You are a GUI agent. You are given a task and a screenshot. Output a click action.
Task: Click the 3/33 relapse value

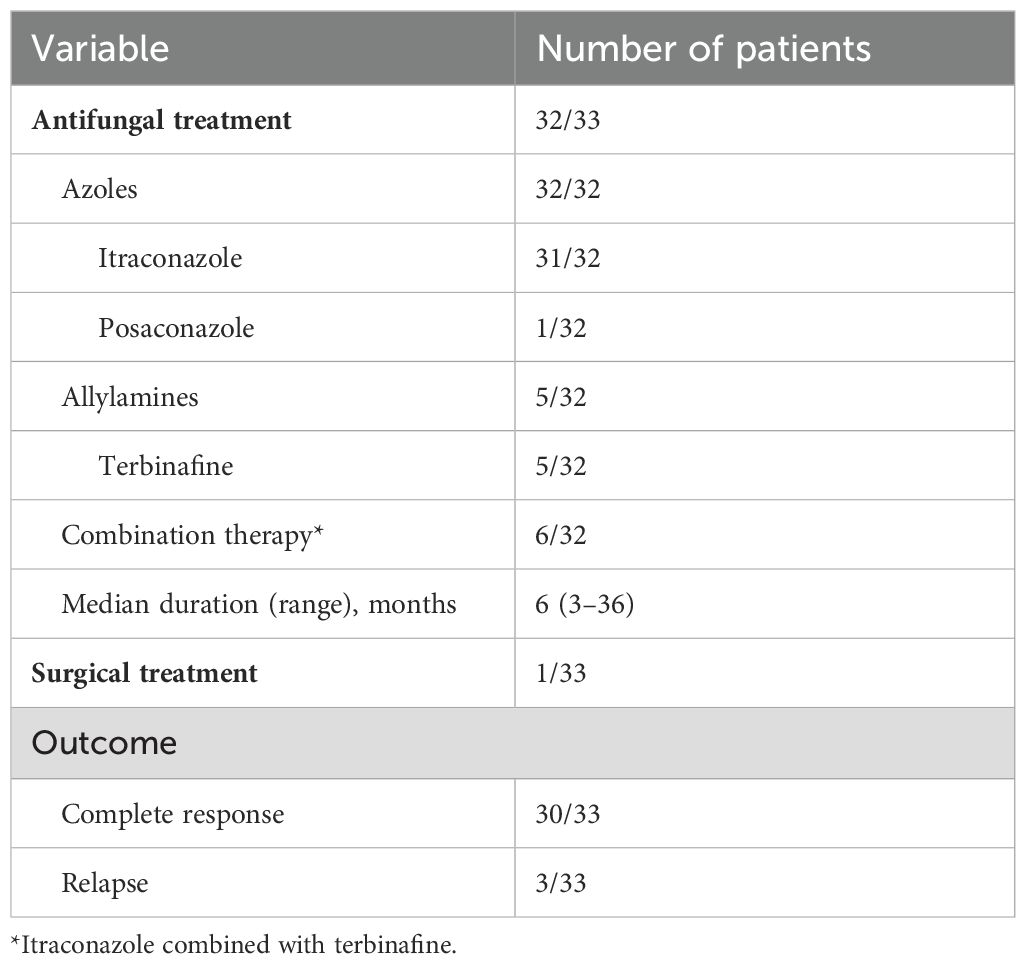pyautogui.click(x=561, y=883)
